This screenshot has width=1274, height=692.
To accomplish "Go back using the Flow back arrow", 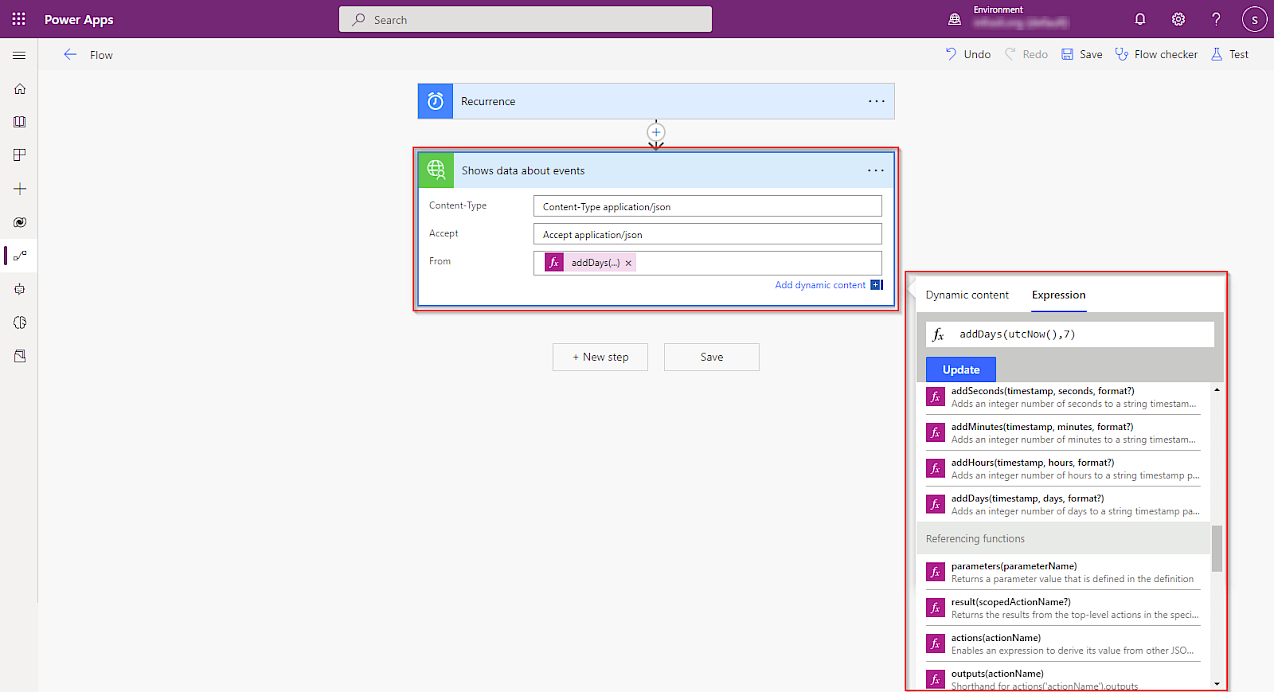I will coord(70,55).
